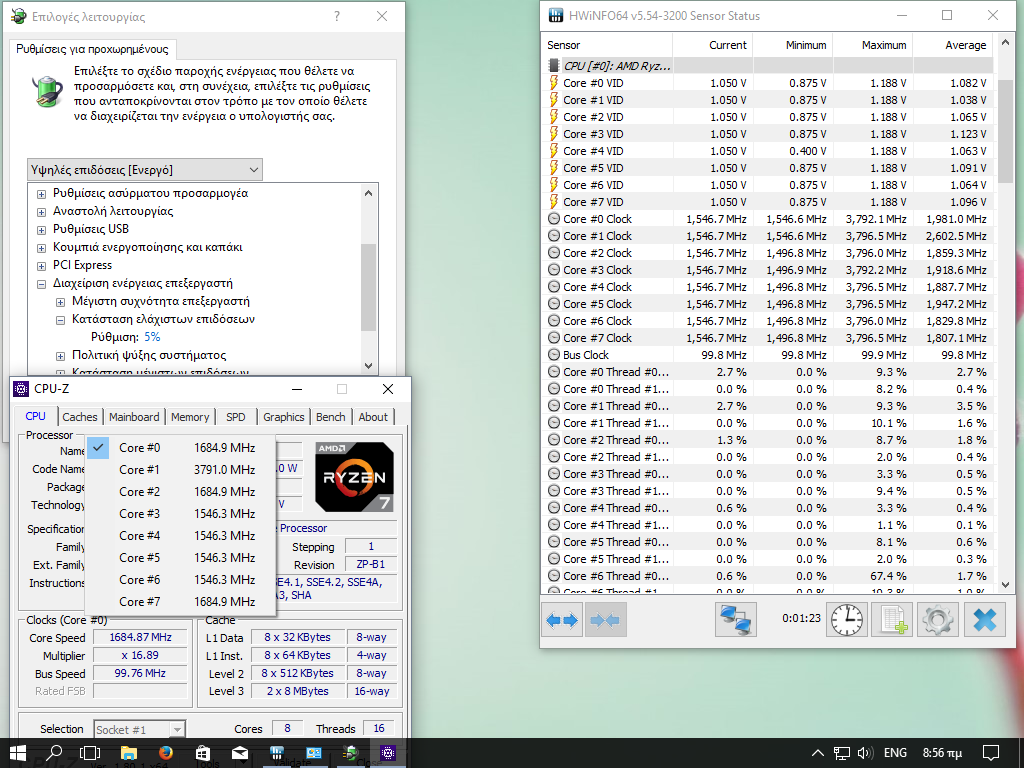Select Core #3 in core menu

[x=180, y=513]
